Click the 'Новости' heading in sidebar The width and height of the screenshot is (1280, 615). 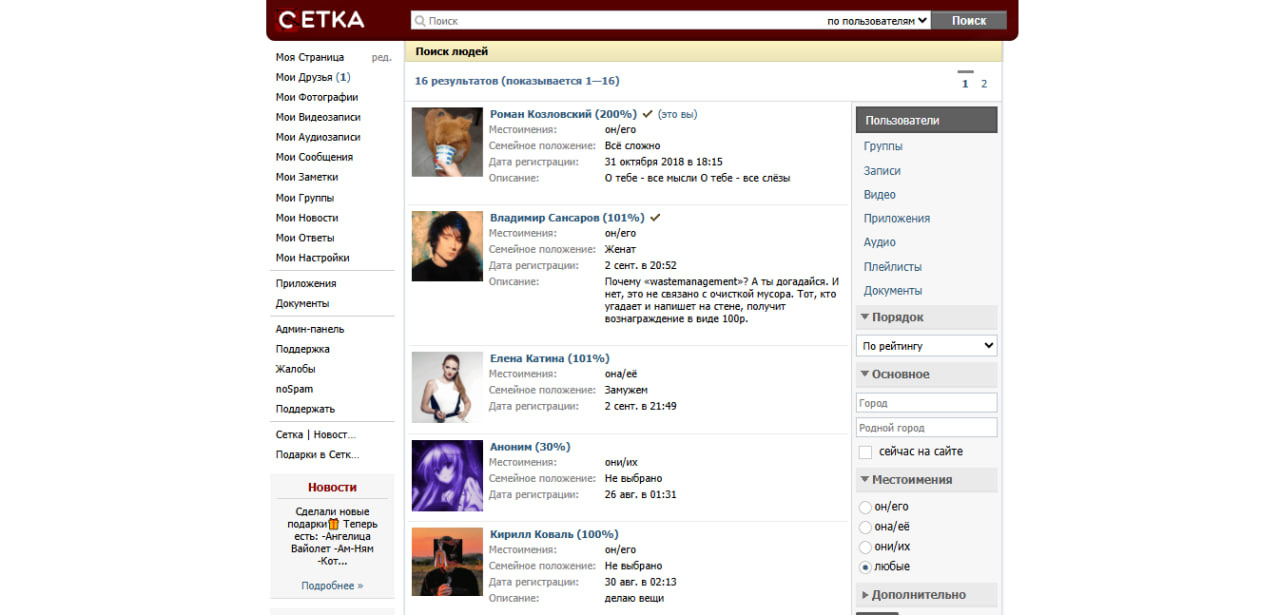coord(332,488)
